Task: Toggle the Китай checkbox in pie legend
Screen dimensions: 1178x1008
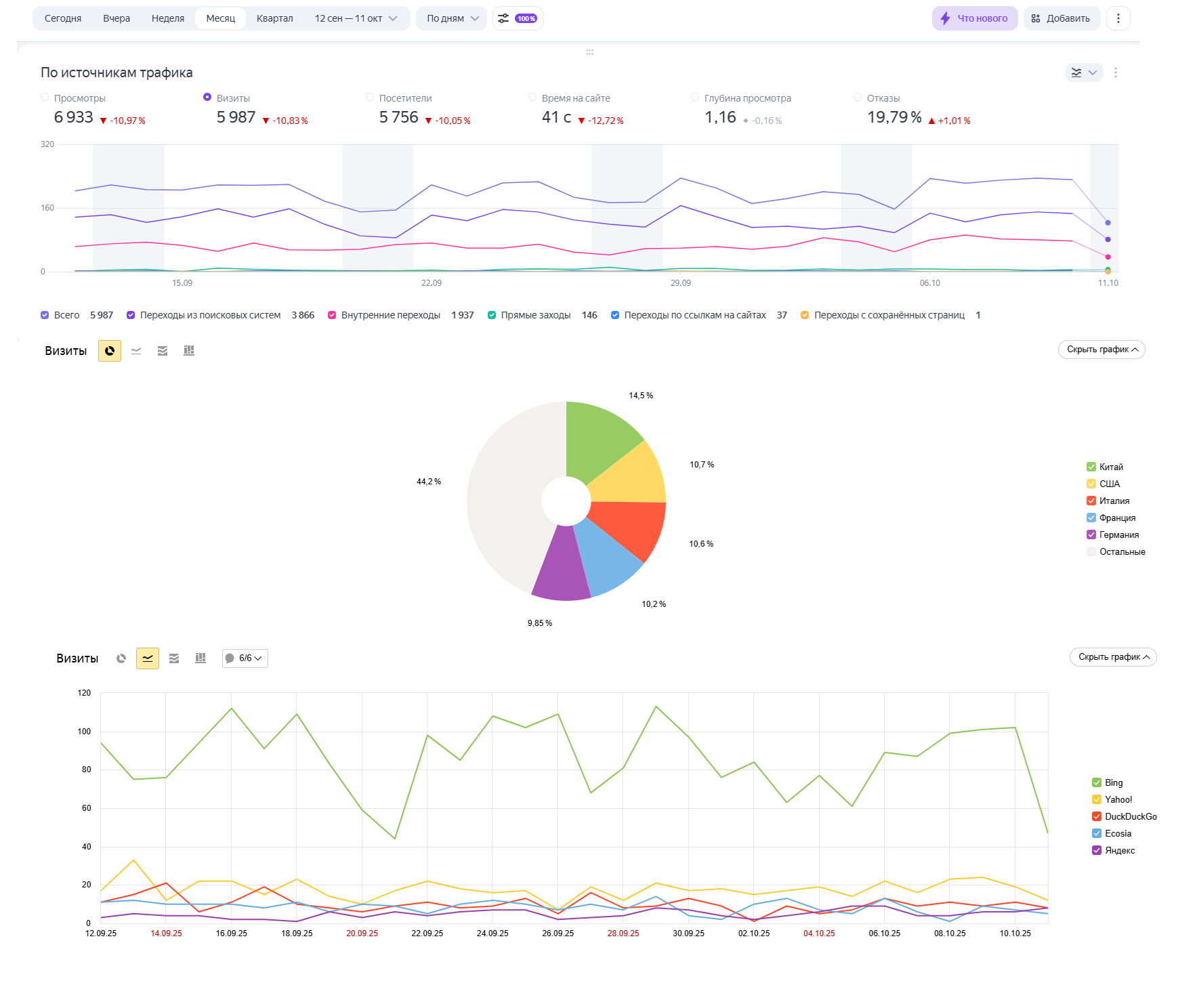Action: [x=1091, y=467]
